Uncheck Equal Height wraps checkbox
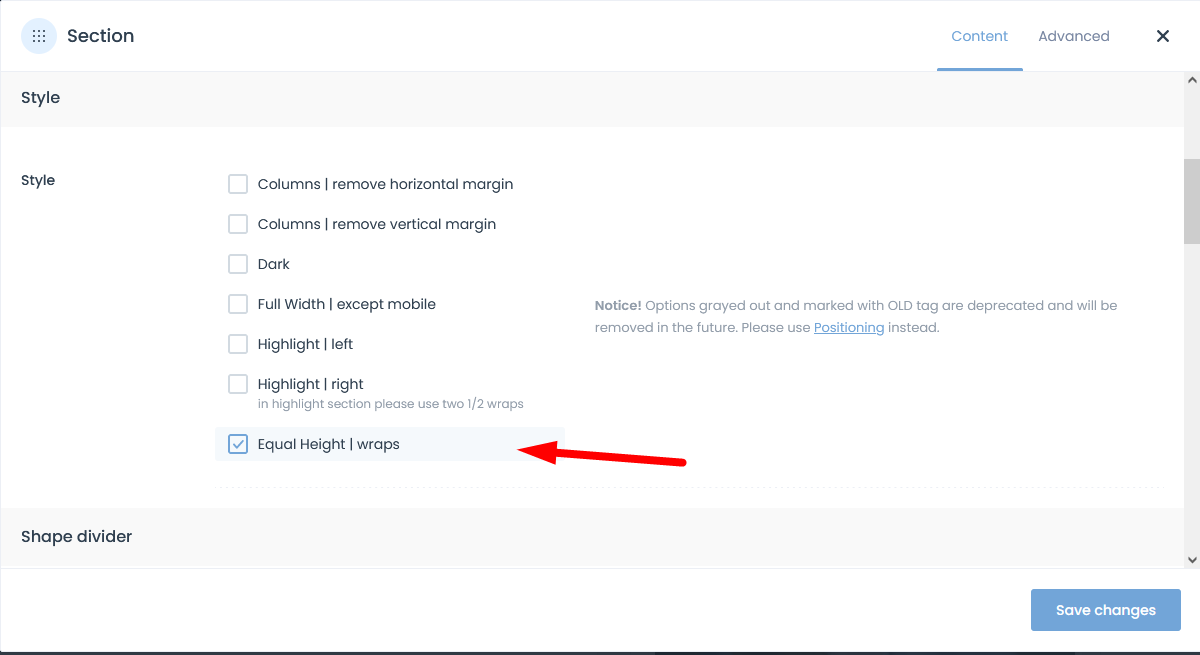The image size is (1200, 655). pos(238,444)
